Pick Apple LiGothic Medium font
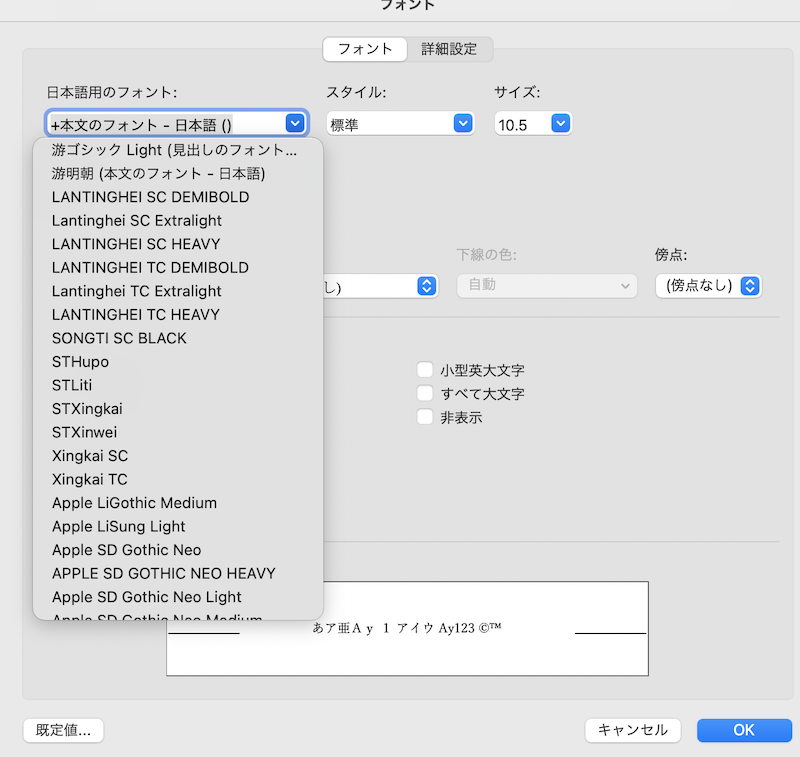This screenshot has width=800, height=757. (178, 502)
